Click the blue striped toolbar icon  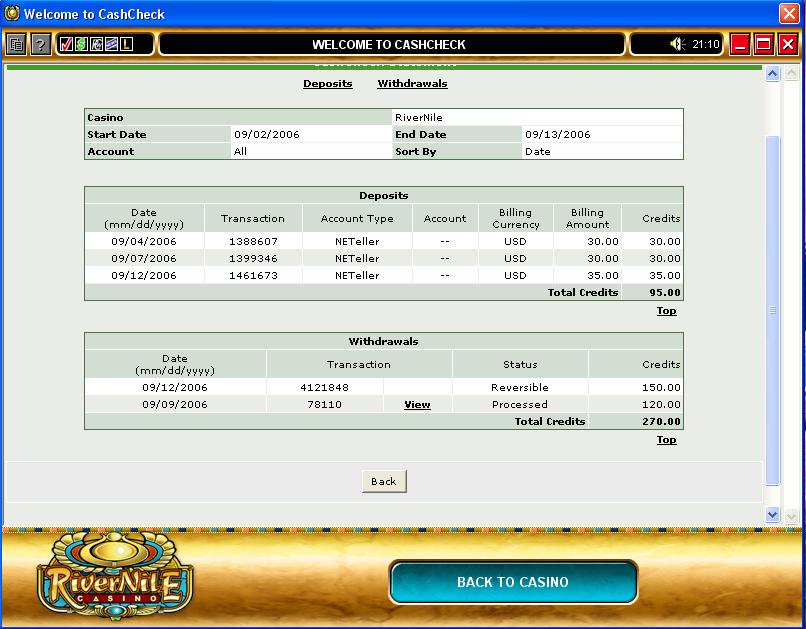pos(111,44)
